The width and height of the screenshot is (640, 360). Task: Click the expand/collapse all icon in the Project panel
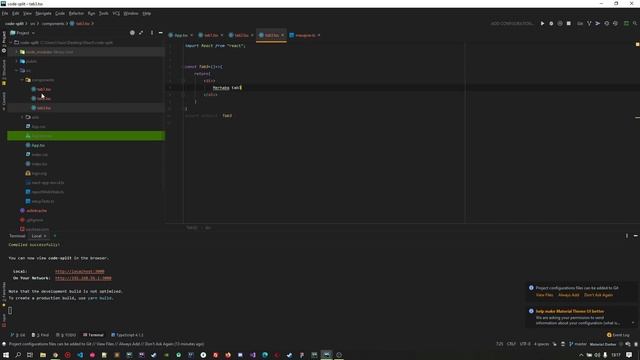coord(141,33)
